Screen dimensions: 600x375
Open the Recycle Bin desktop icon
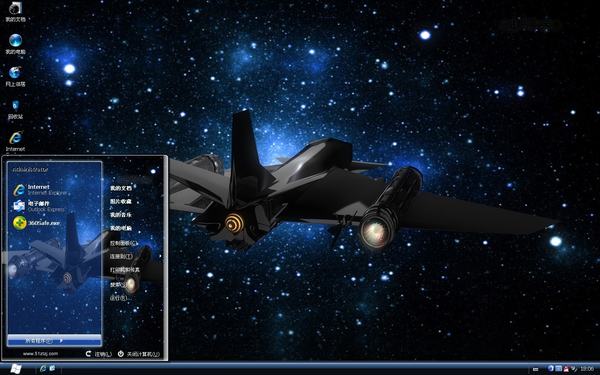coord(15,109)
